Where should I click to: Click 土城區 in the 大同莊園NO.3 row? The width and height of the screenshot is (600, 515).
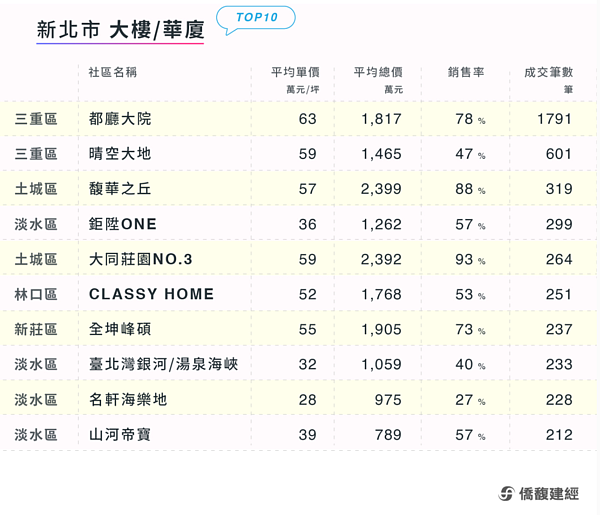pos(36,259)
